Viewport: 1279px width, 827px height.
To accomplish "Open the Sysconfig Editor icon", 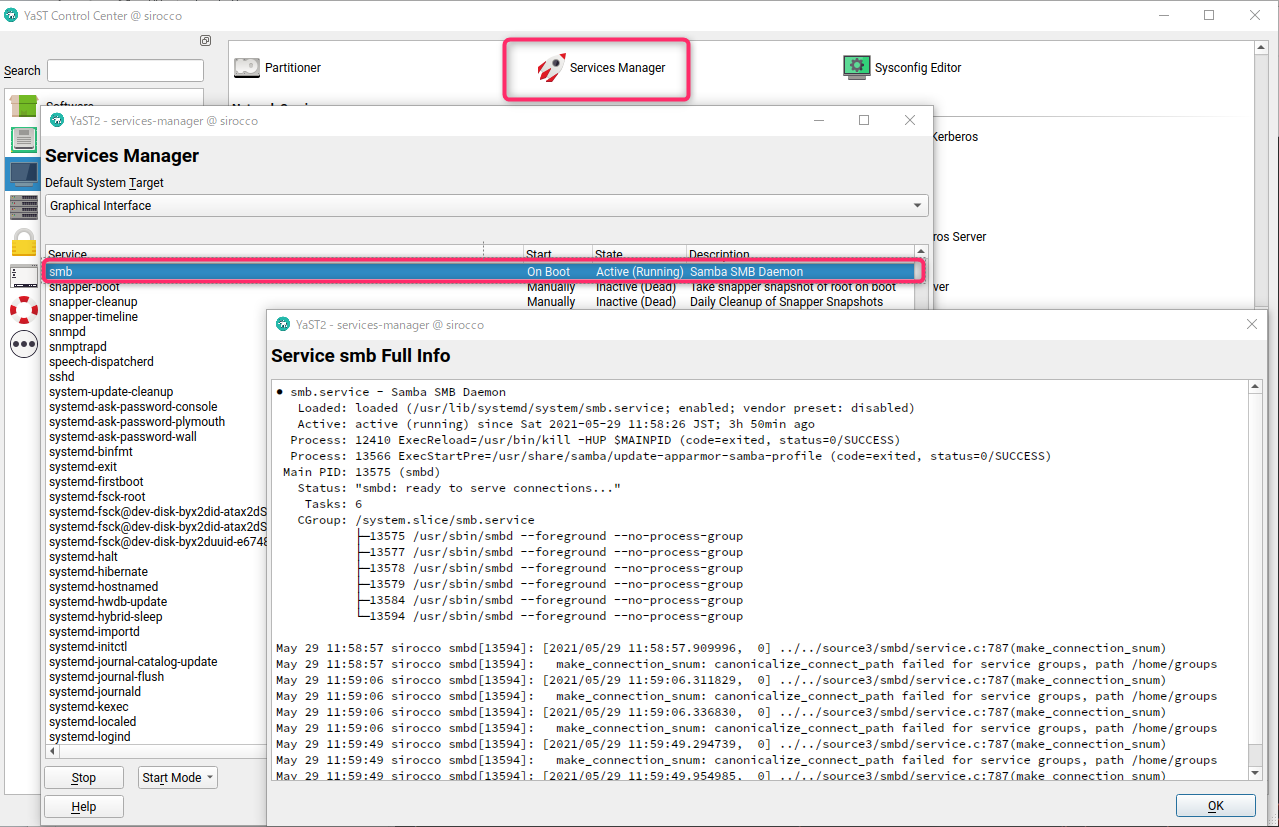I will (x=856, y=67).
